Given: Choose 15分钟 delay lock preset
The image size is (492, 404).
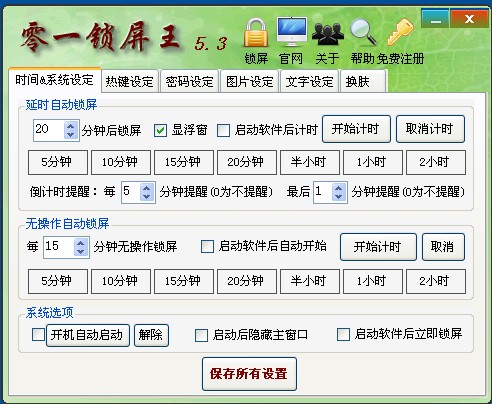Looking at the screenshot, I should pyautogui.click(x=184, y=162).
